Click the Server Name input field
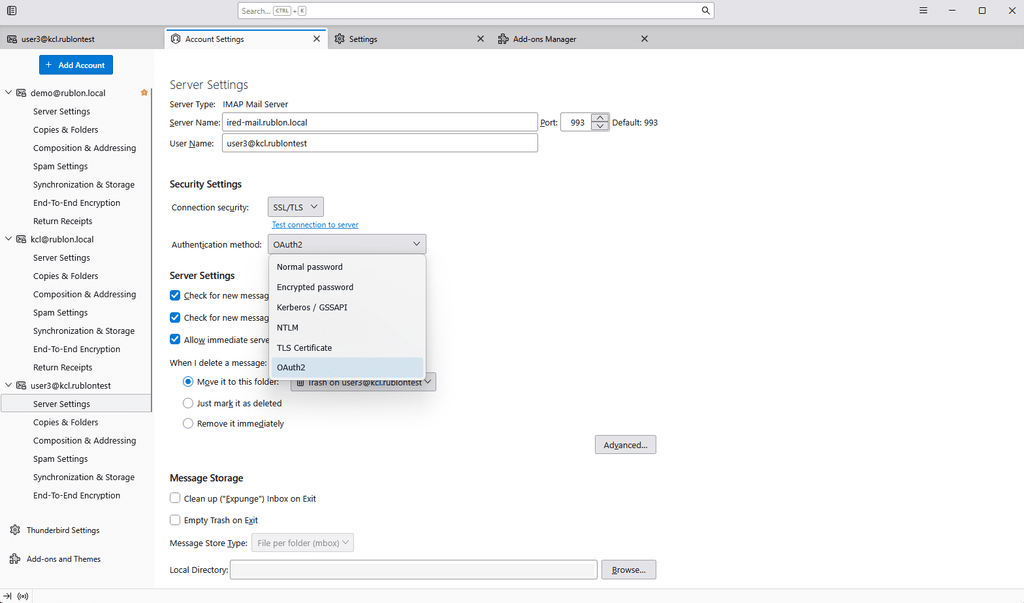The image size is (1024, 603). [379, 122]
